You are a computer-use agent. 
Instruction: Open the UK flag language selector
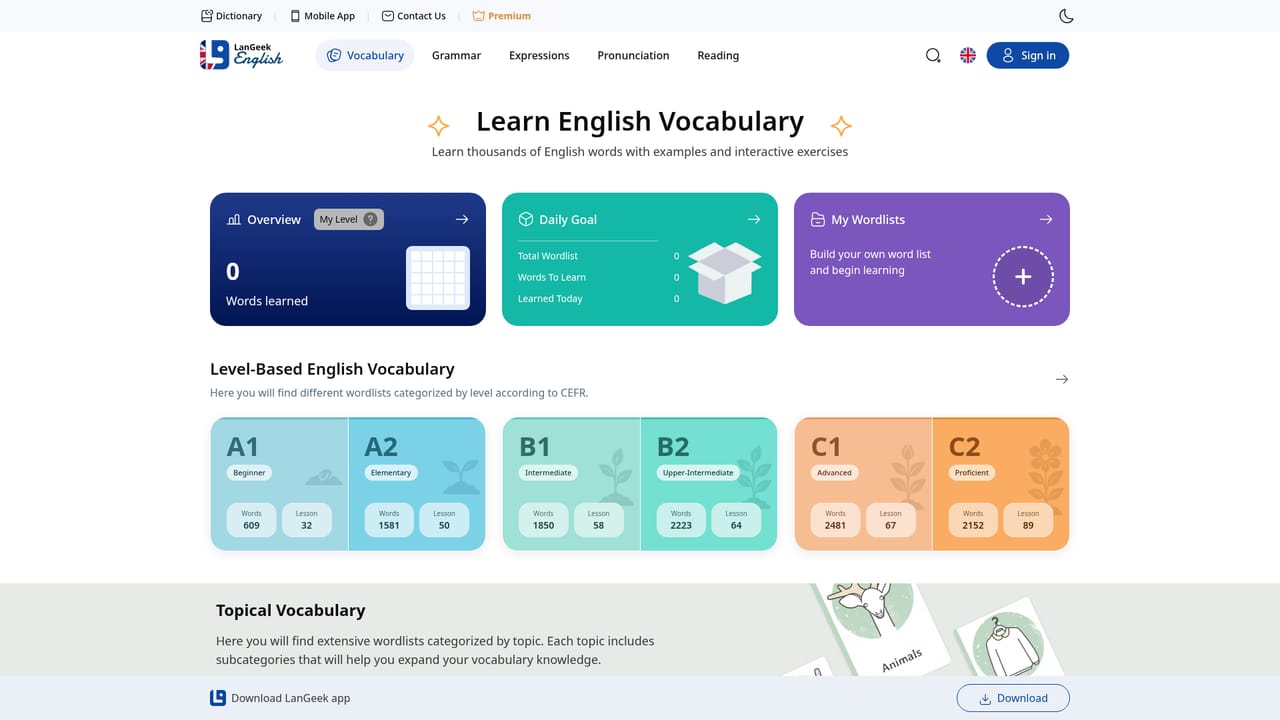(968, 56)
